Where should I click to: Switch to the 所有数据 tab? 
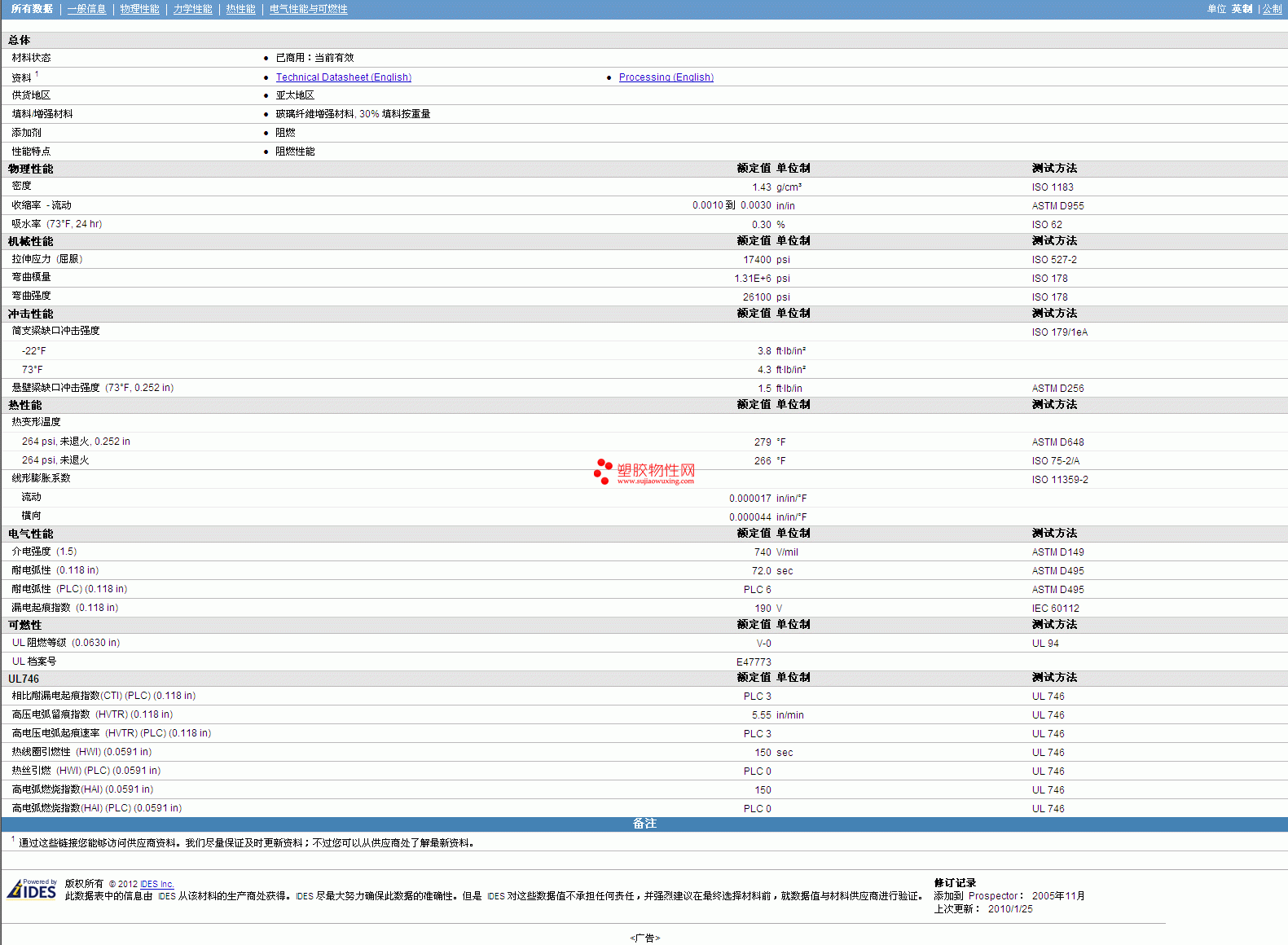click(x=32, y=9)
